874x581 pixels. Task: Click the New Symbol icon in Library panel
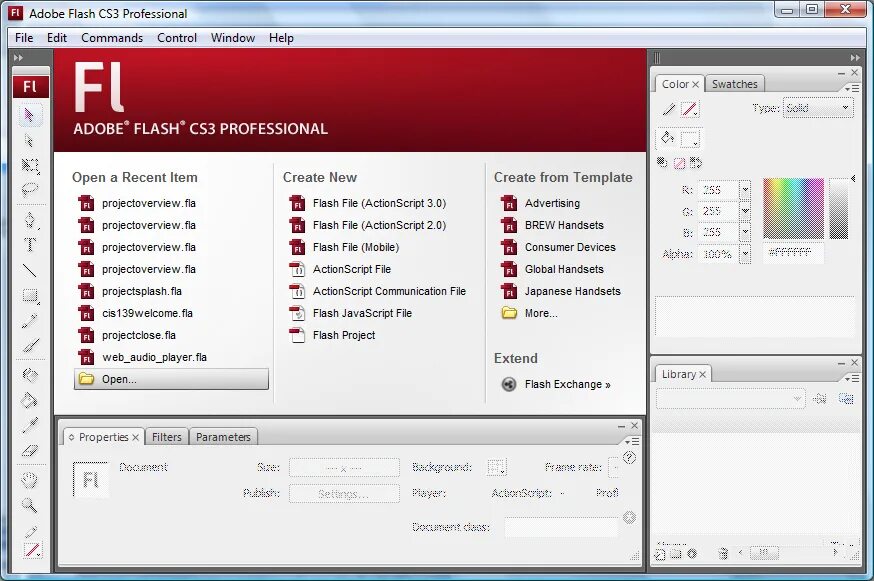660,554
